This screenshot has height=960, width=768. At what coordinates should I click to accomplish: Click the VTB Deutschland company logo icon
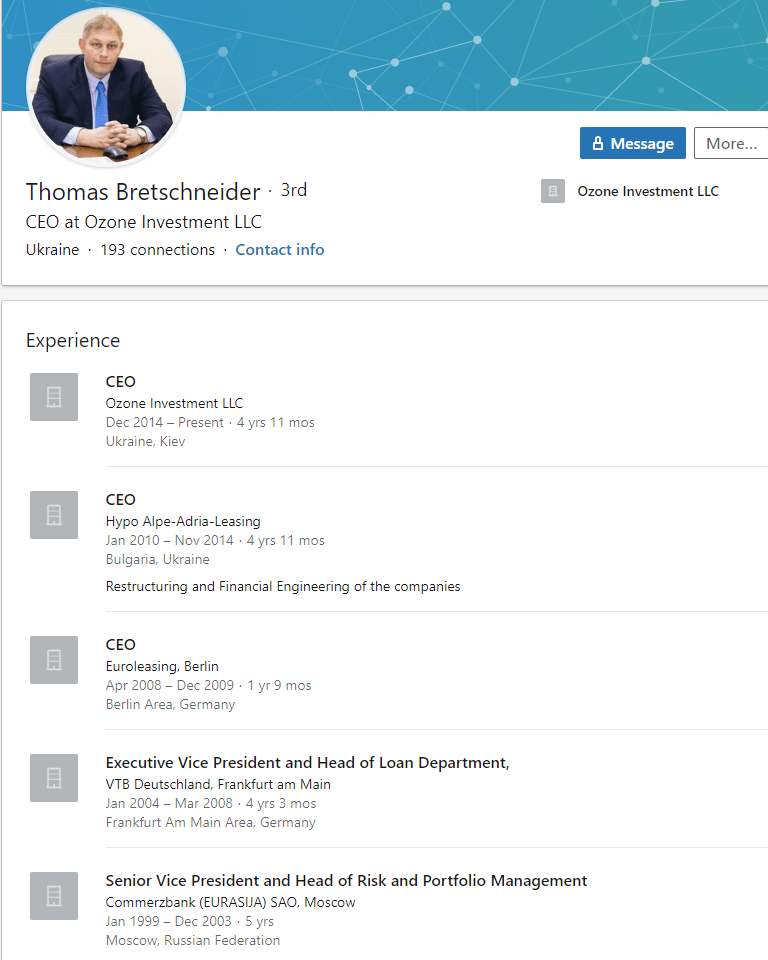pos(54,778)
